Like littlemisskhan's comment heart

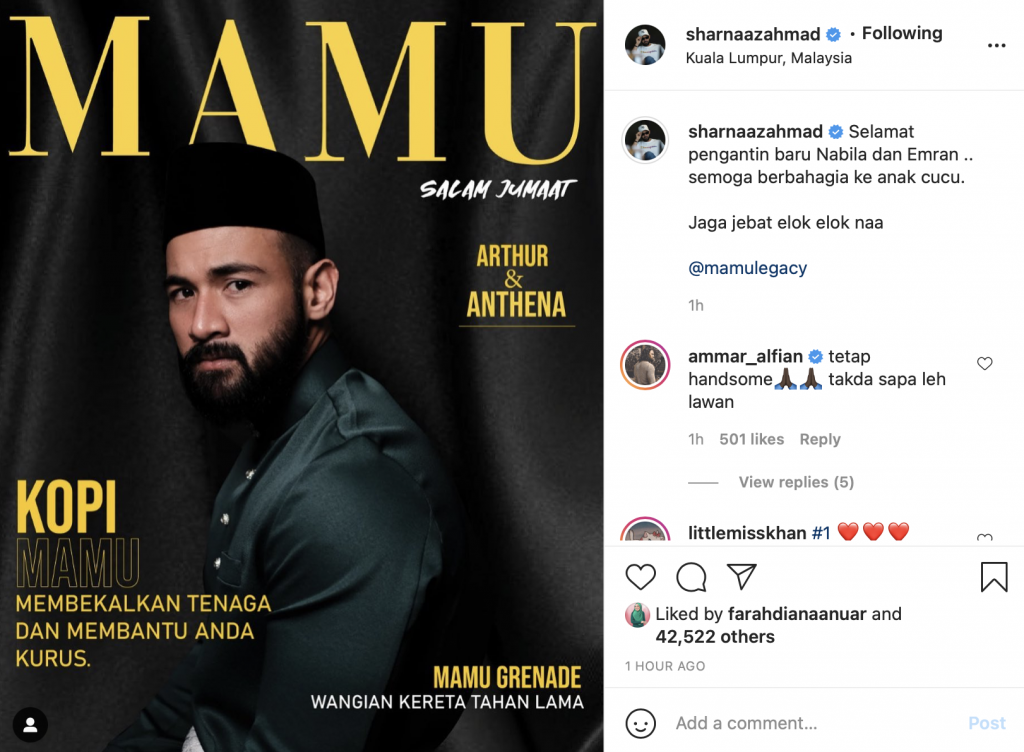[985, 538]
